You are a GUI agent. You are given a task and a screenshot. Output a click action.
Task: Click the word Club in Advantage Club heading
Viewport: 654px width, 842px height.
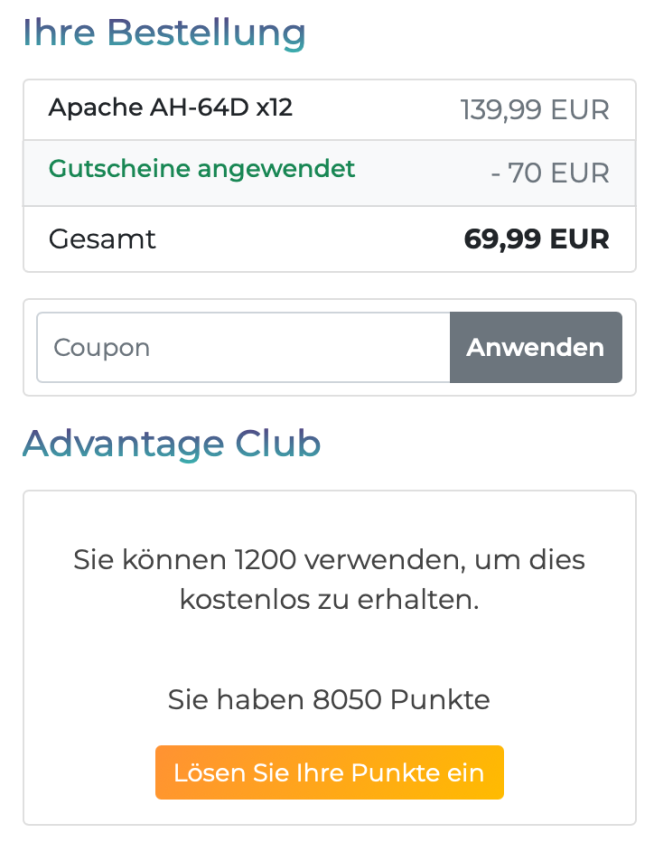278,443
